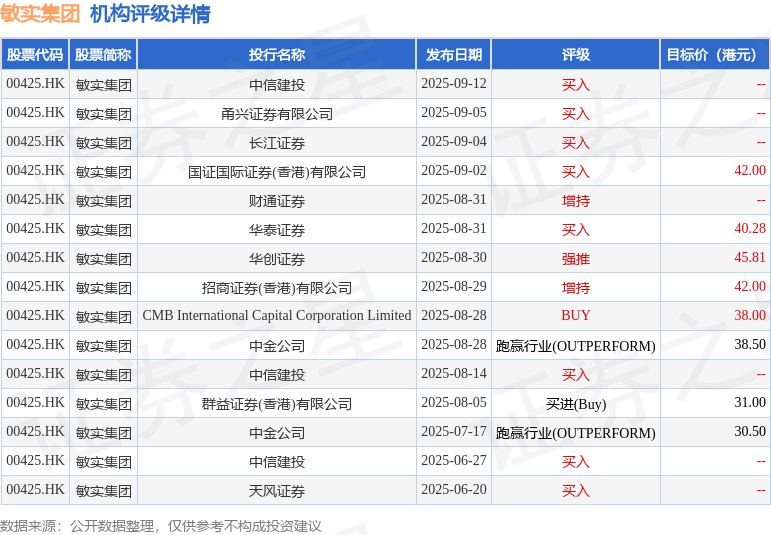Click the 敏实集团 title text

click(40, 13)
